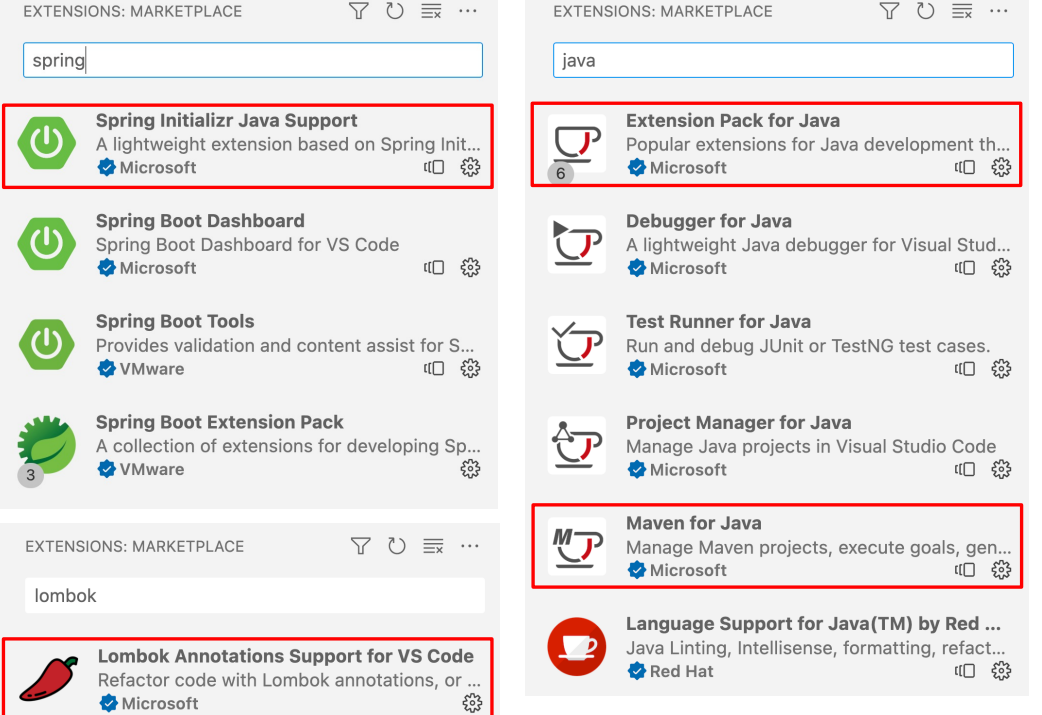The image size is (1042, 715).
Task: Refresh extensions in lombok search panel
Action: (x=397, y=546)
